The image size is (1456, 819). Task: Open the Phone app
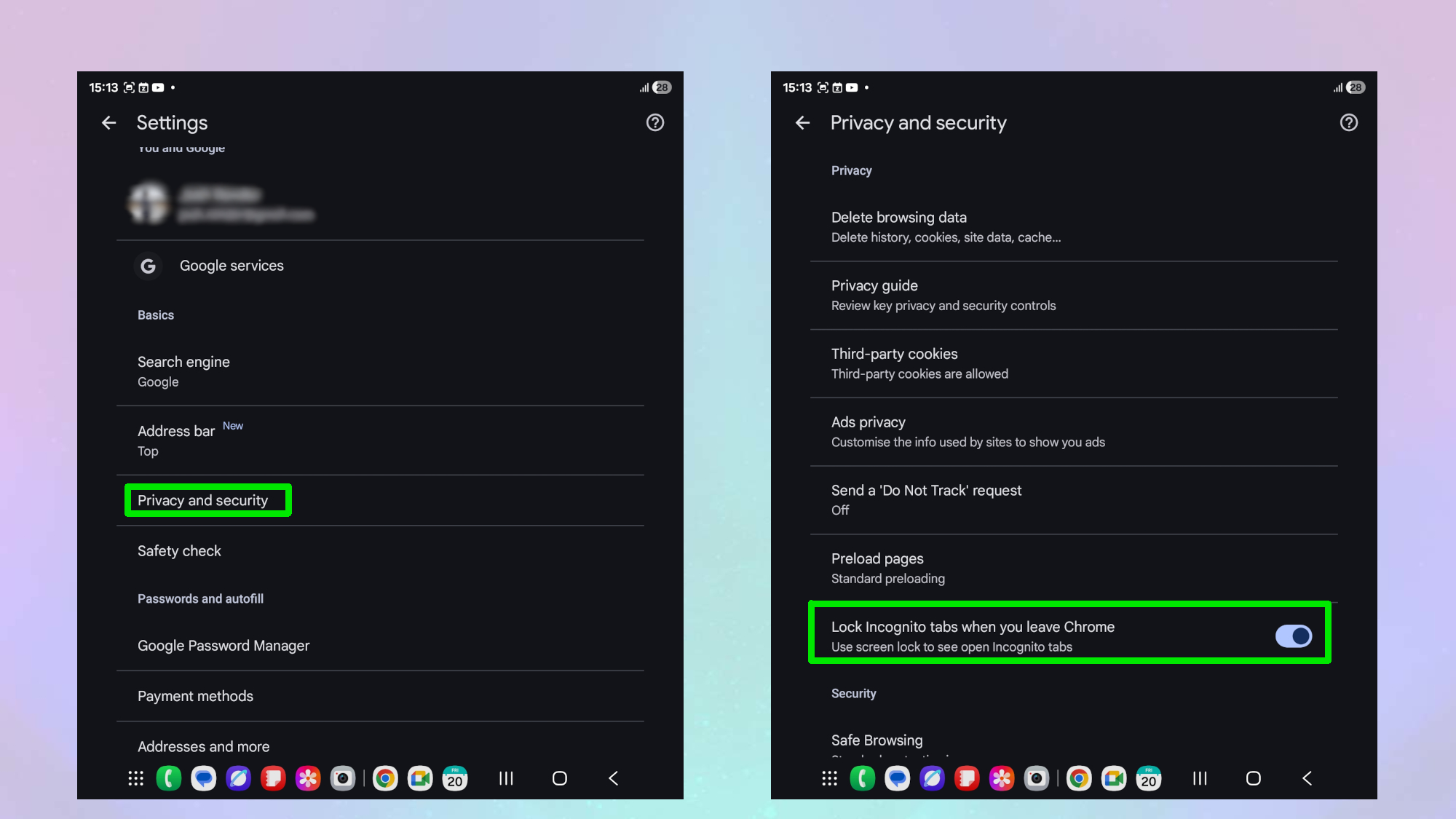click(169, 778)
